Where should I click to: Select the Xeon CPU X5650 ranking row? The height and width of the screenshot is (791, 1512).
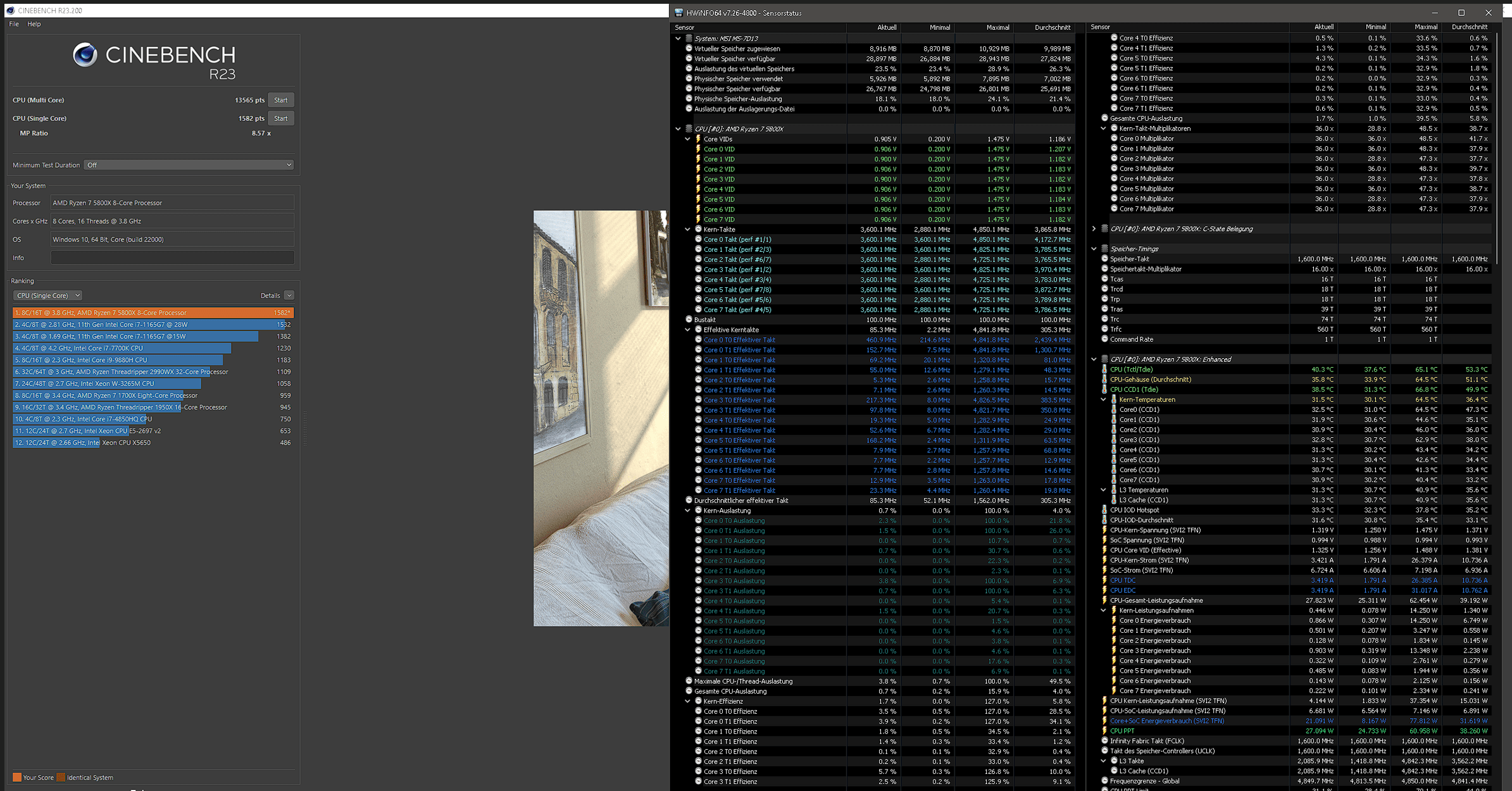point(153,443)
